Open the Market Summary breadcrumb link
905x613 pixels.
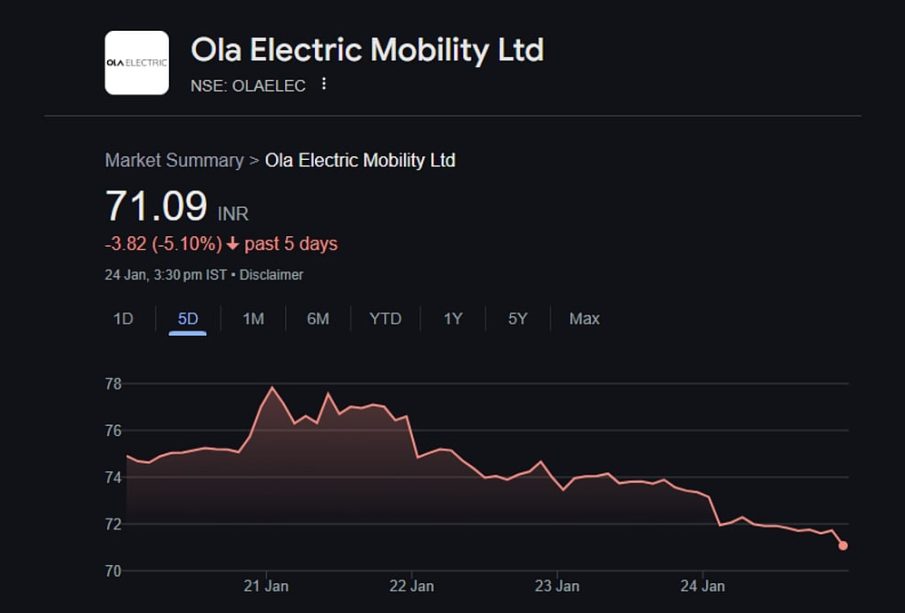pos(174,160)
